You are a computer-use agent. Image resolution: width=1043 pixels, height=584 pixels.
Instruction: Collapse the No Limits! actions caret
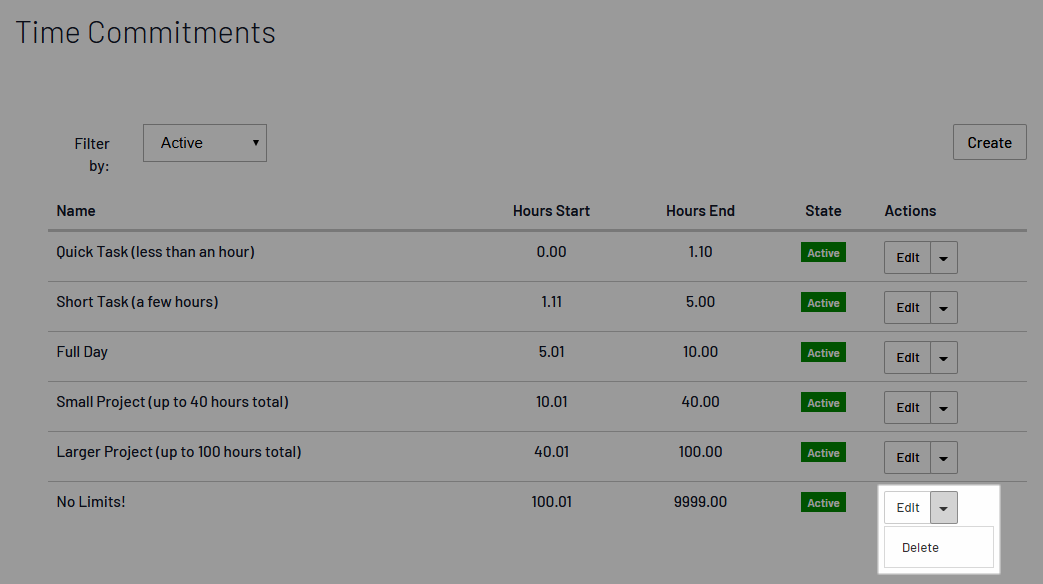[944, 508]
